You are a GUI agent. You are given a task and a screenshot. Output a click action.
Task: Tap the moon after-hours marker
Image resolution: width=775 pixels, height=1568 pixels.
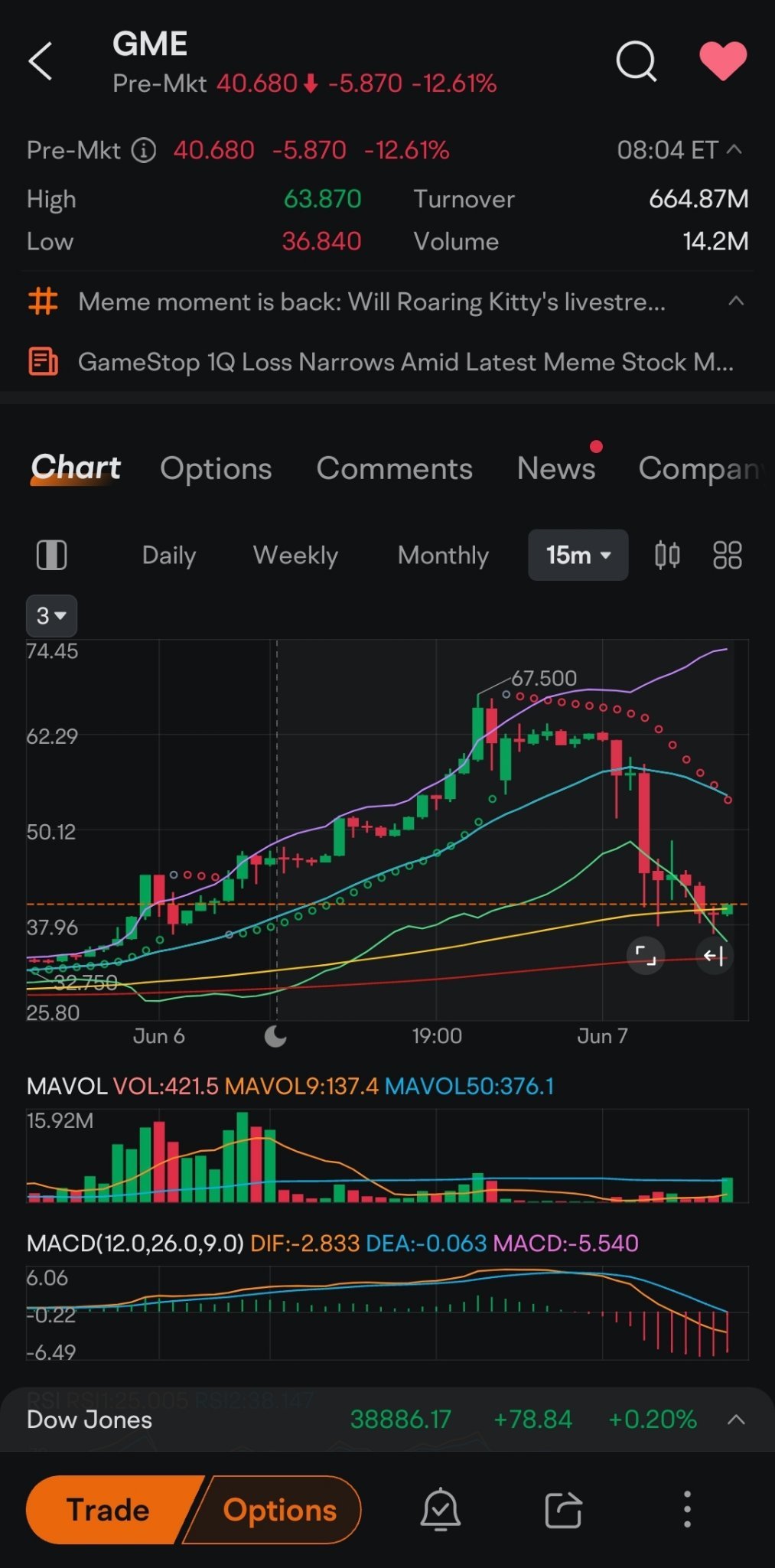[x=275, y=1036]
